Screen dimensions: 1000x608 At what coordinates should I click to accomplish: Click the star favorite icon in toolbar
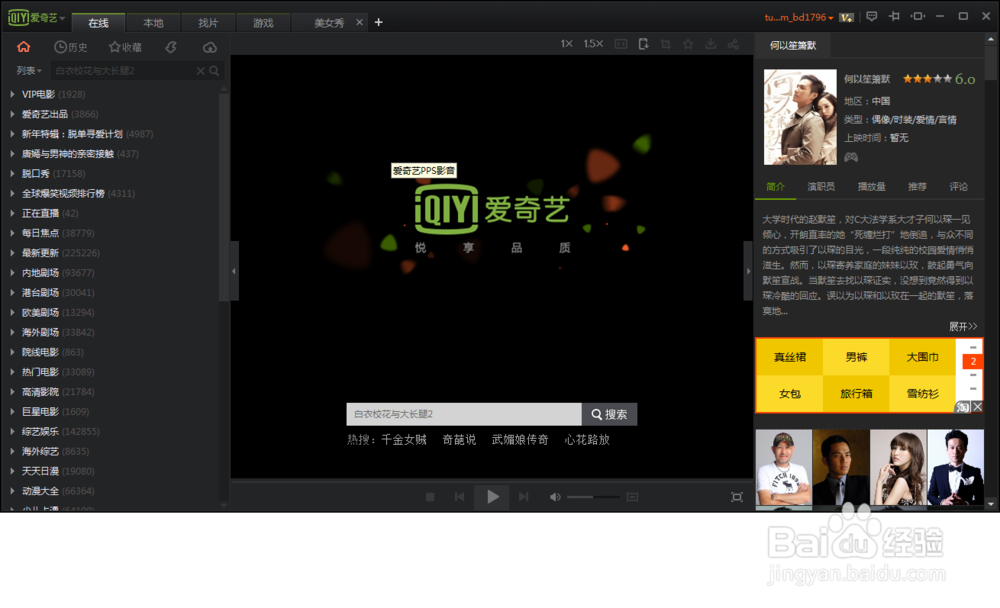[x=688, y=43]
